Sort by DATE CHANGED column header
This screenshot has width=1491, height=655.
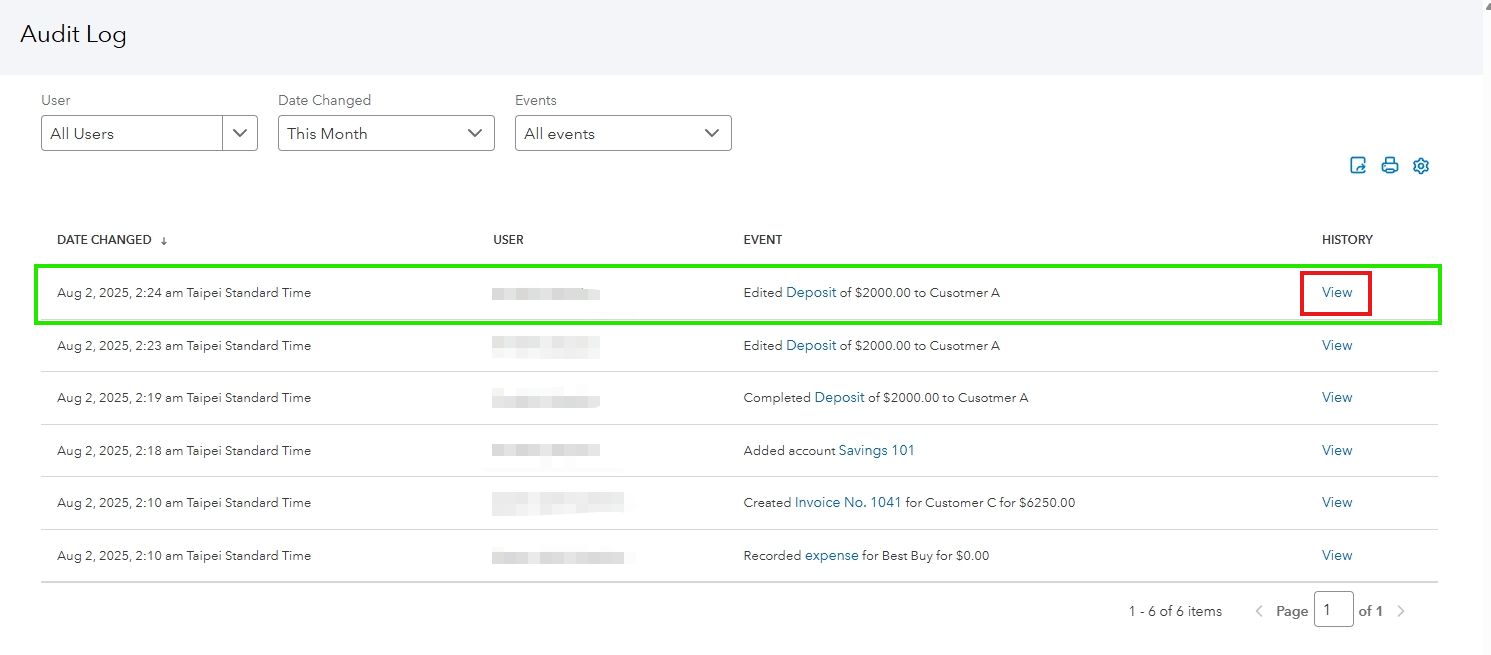pos(104,240)
